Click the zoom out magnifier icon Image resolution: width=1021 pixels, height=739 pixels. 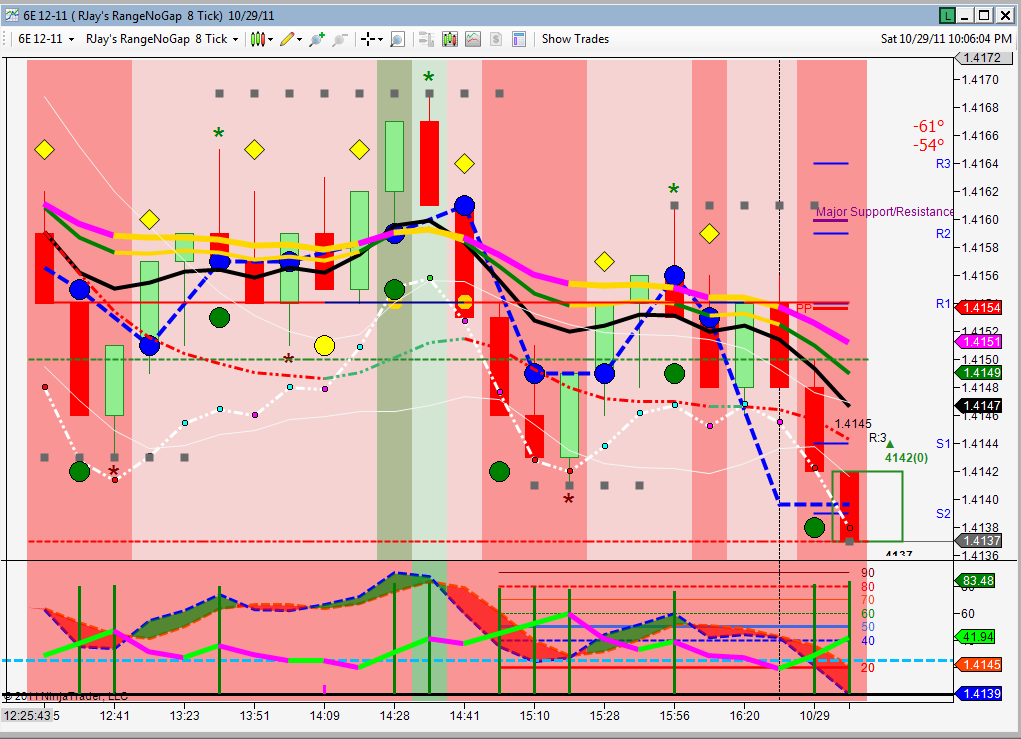340,39
